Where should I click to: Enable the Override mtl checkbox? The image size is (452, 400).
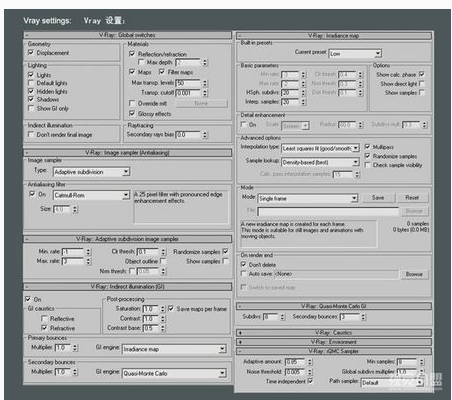[132, 103]
